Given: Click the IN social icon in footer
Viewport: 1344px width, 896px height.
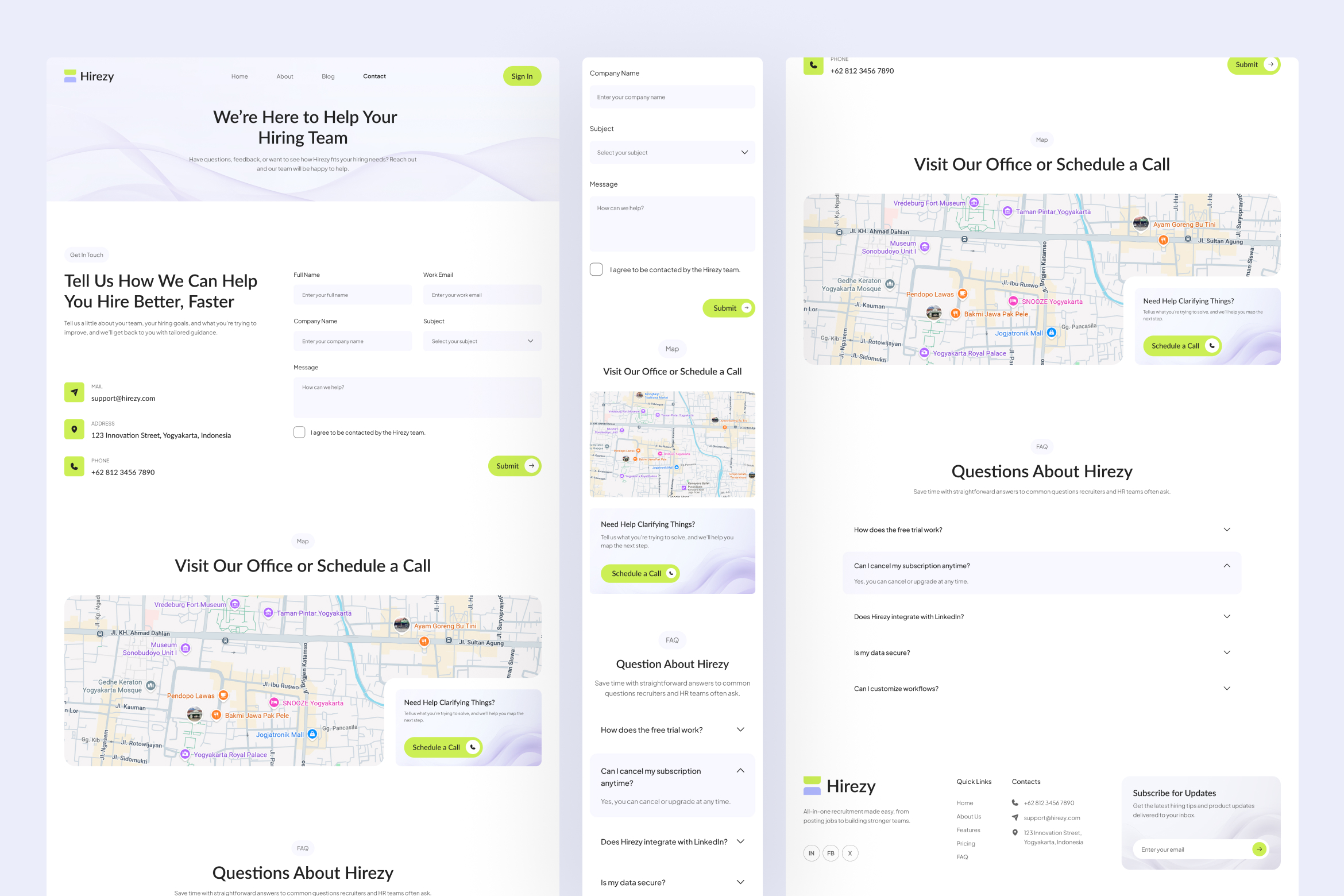Looking at the screenshot, I should click(811, 853).
